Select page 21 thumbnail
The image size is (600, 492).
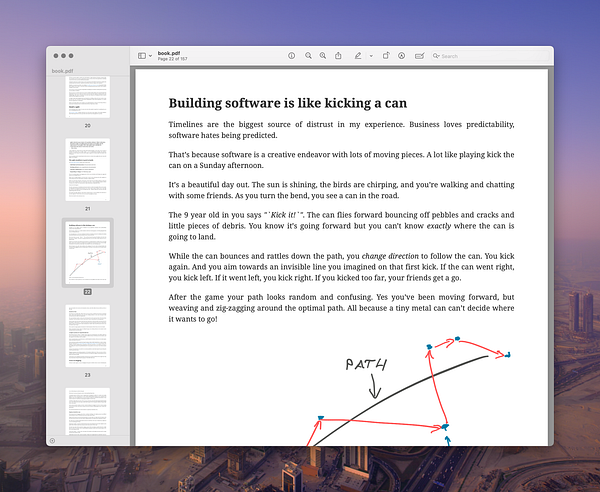[88, 170]
